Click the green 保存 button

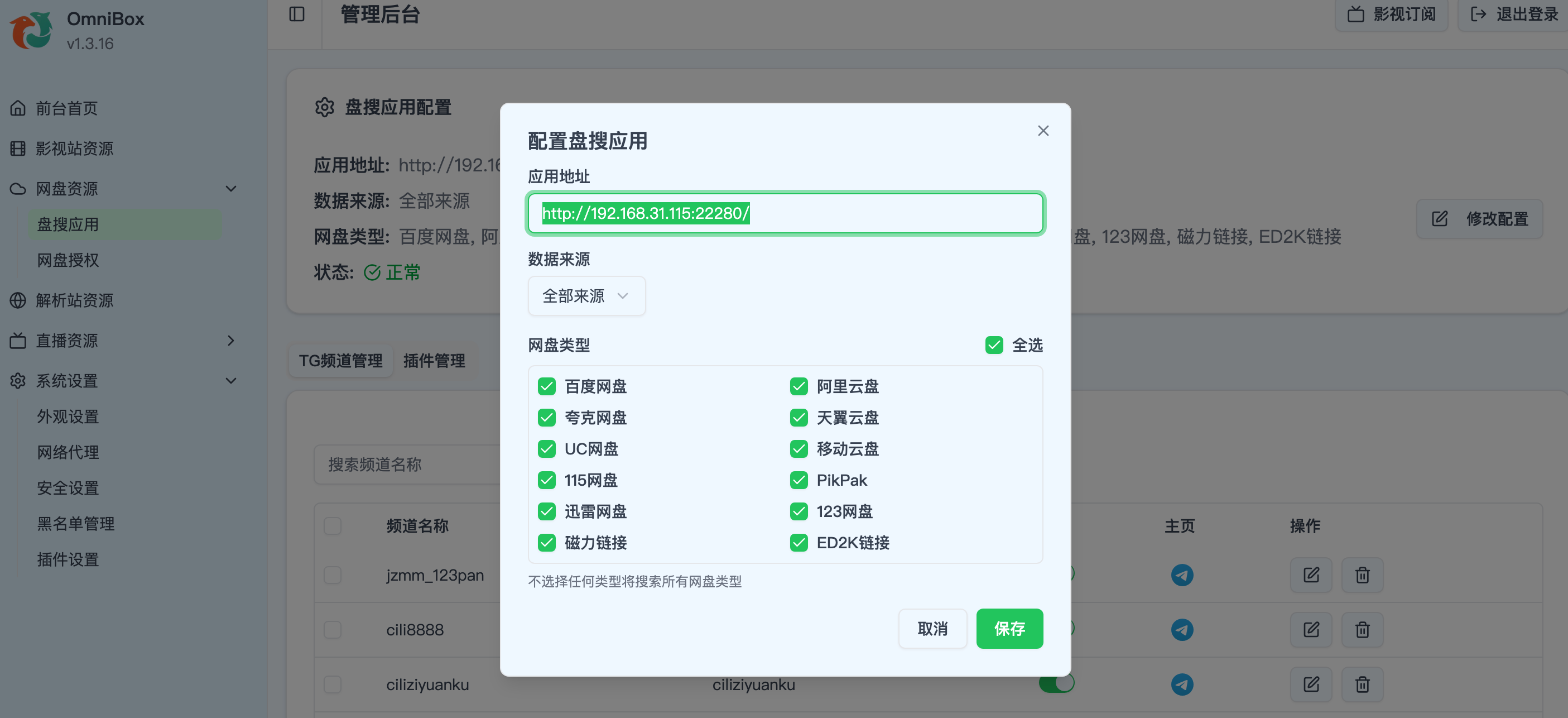(1009, 629)
